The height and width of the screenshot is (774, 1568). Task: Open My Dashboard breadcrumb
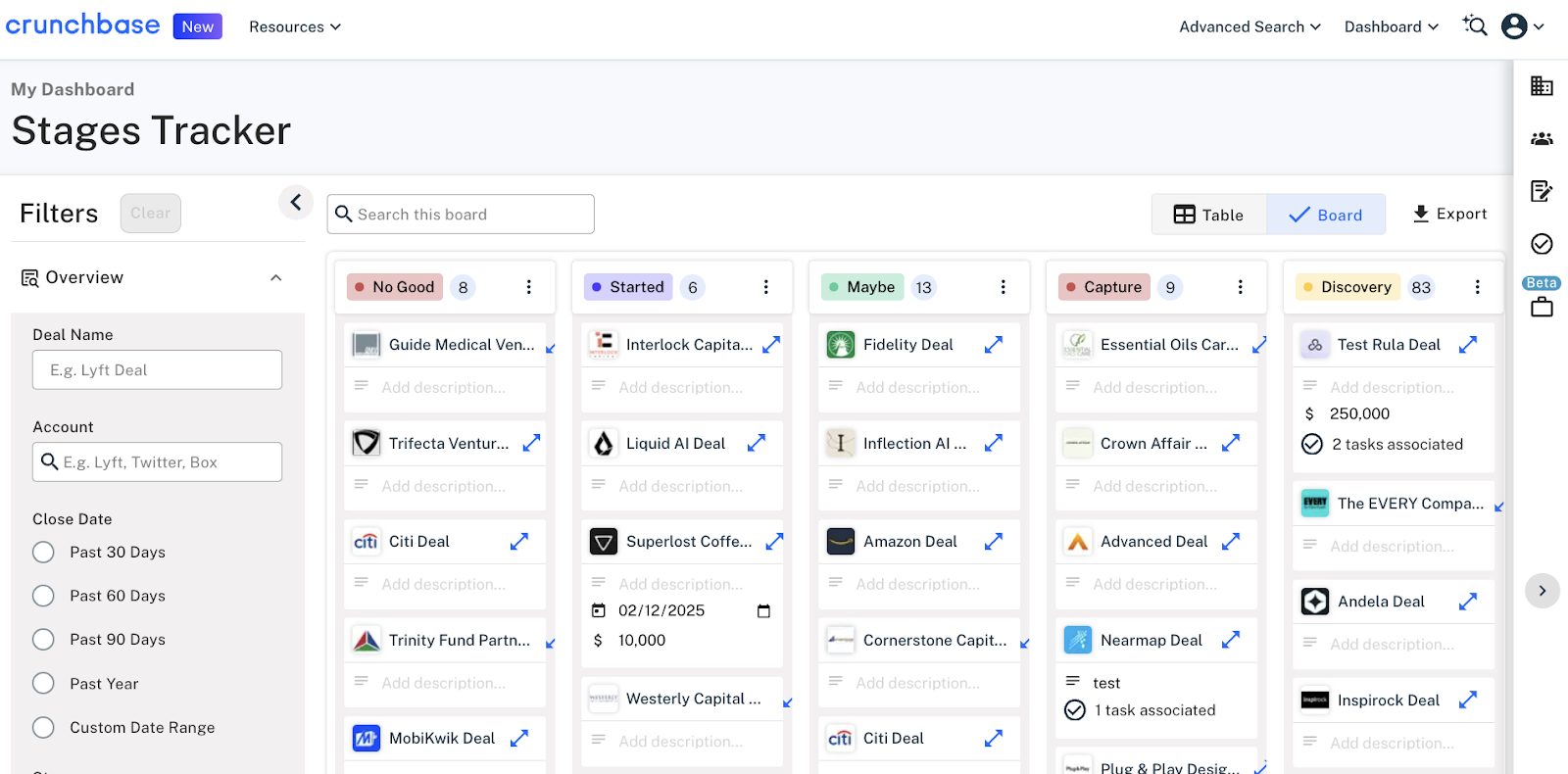pos(73,89)
